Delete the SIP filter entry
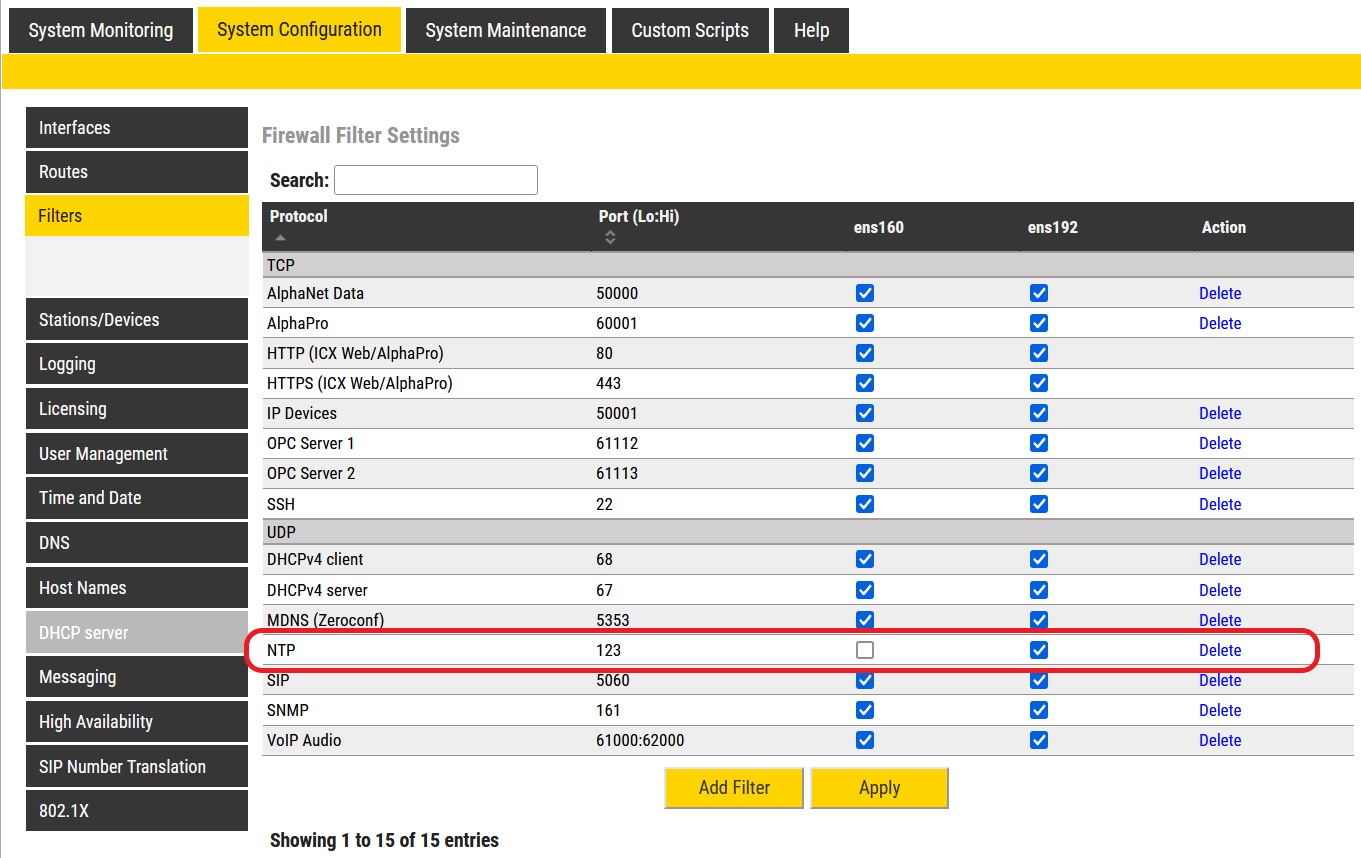1361x858 pixels. point(1219,680)
